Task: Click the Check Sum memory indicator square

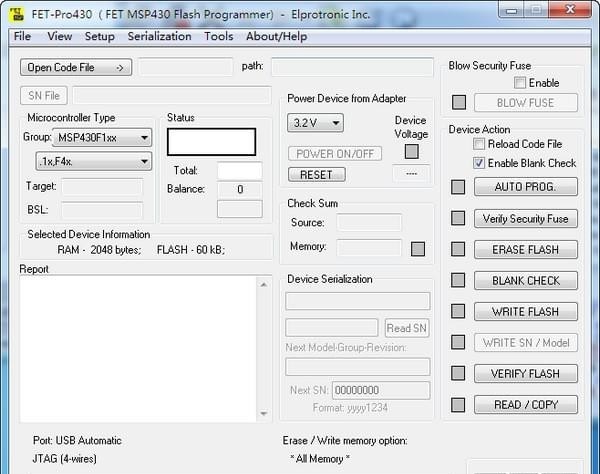Action: [417, 249]
